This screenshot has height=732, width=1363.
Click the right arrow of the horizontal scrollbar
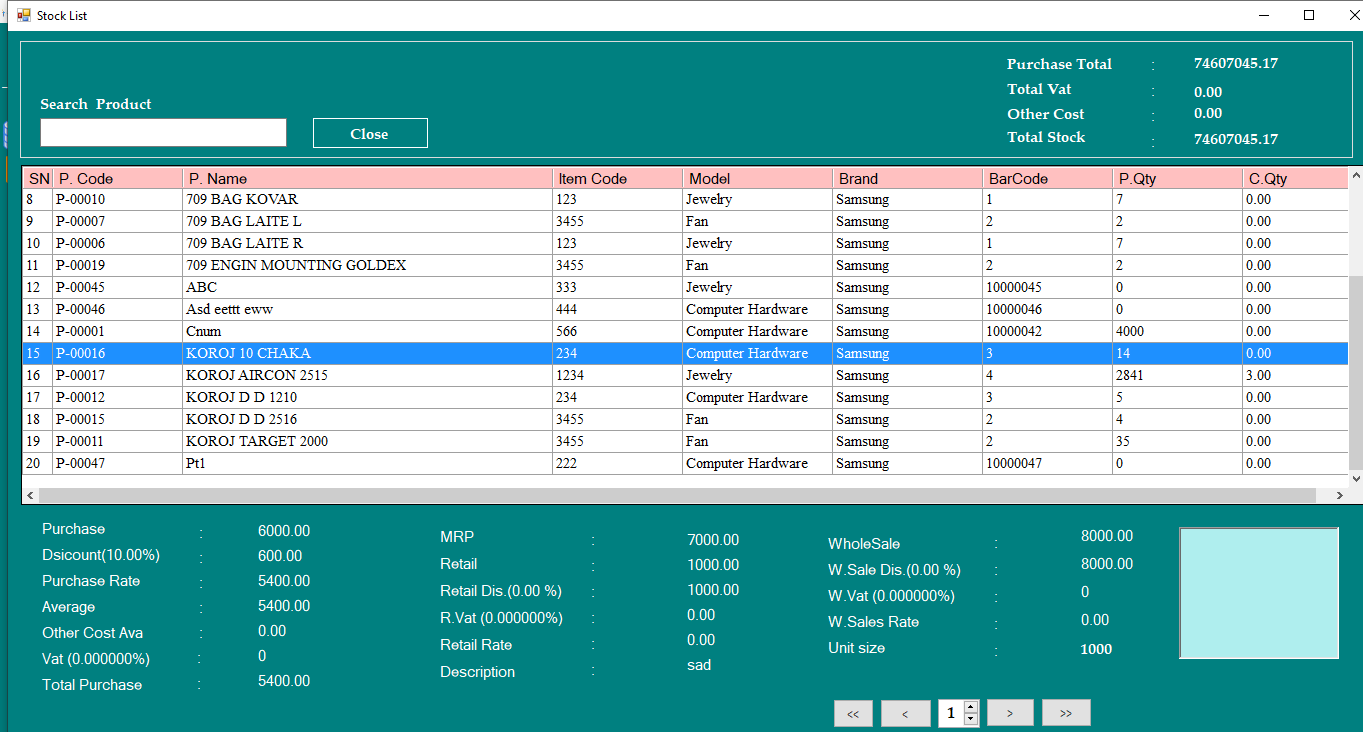[x=1340, y=494]
